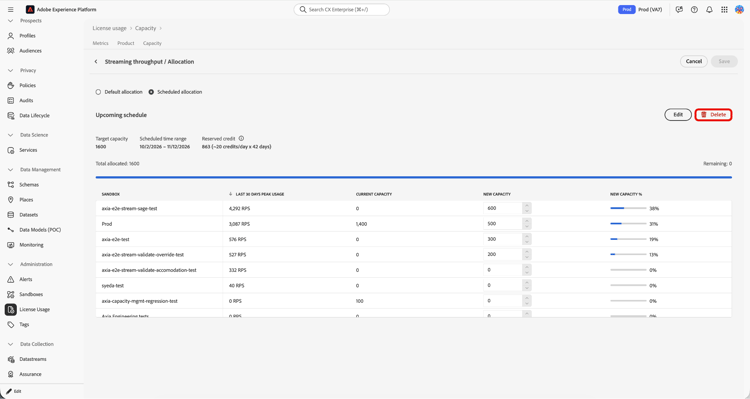Go to Schemas in sidebar
750x399 pixels.
pyautogui.click(x=29, y=185)
